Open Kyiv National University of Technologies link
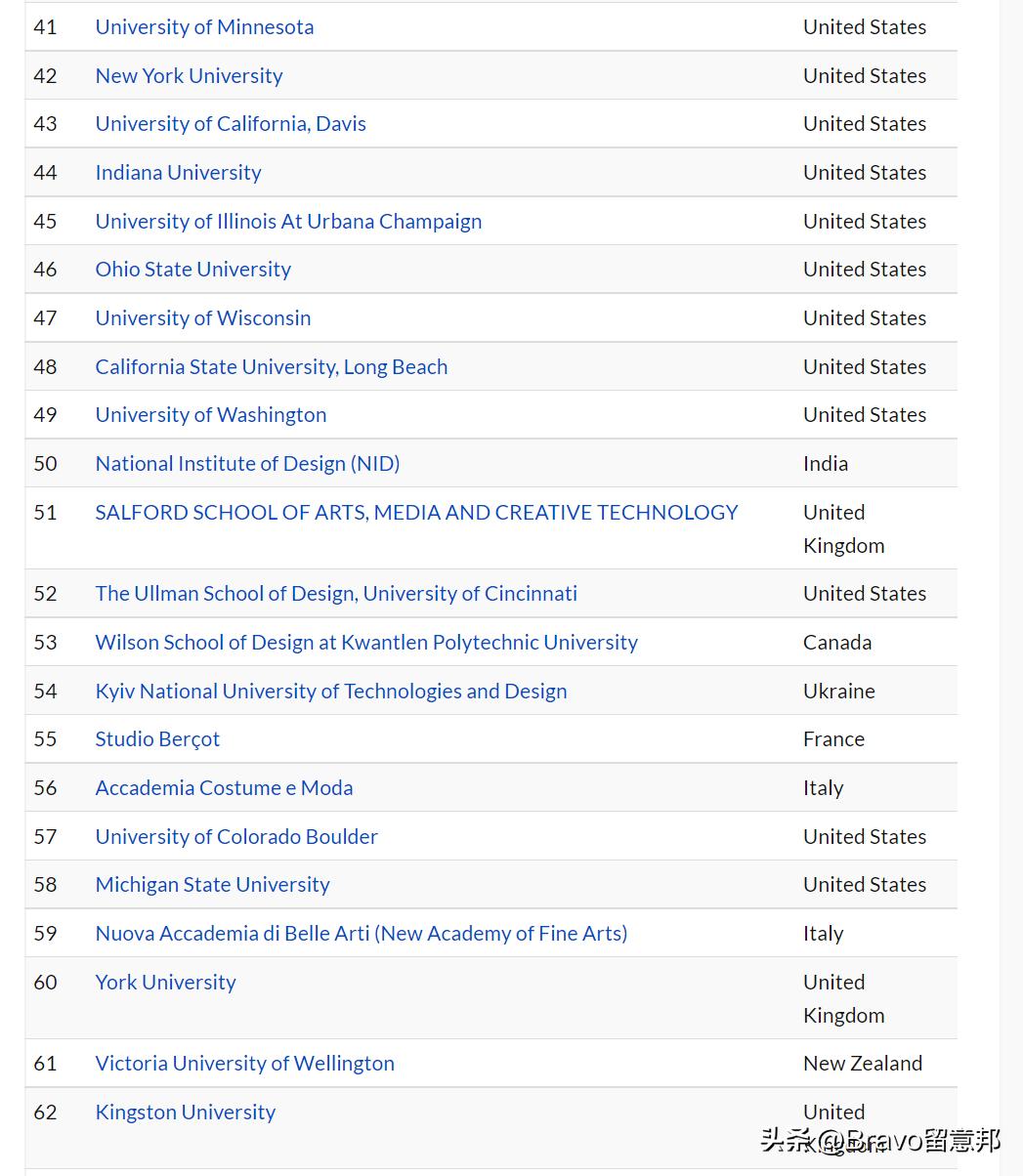Image resolution: width=1023 pixels, height=1176 pixels. 330,692
